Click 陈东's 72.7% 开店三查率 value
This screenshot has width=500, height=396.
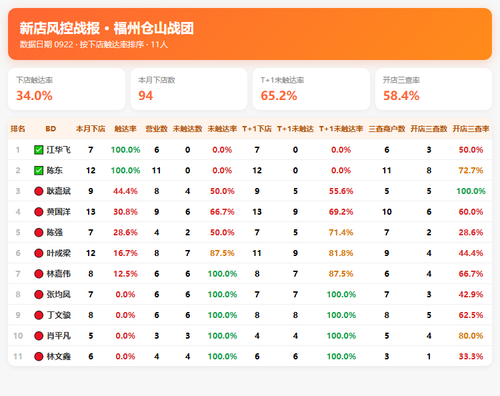pyautogui.click(x=471, y=171)
